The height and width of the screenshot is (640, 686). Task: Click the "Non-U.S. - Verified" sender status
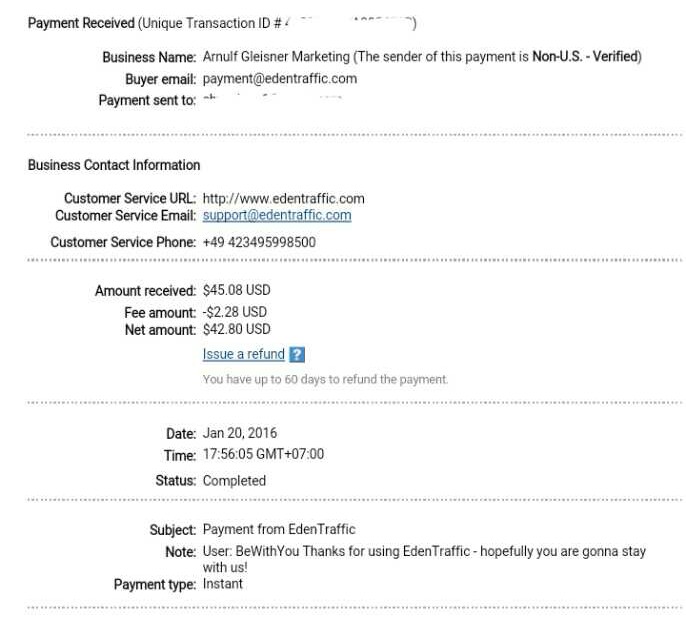tap(583, 57)
